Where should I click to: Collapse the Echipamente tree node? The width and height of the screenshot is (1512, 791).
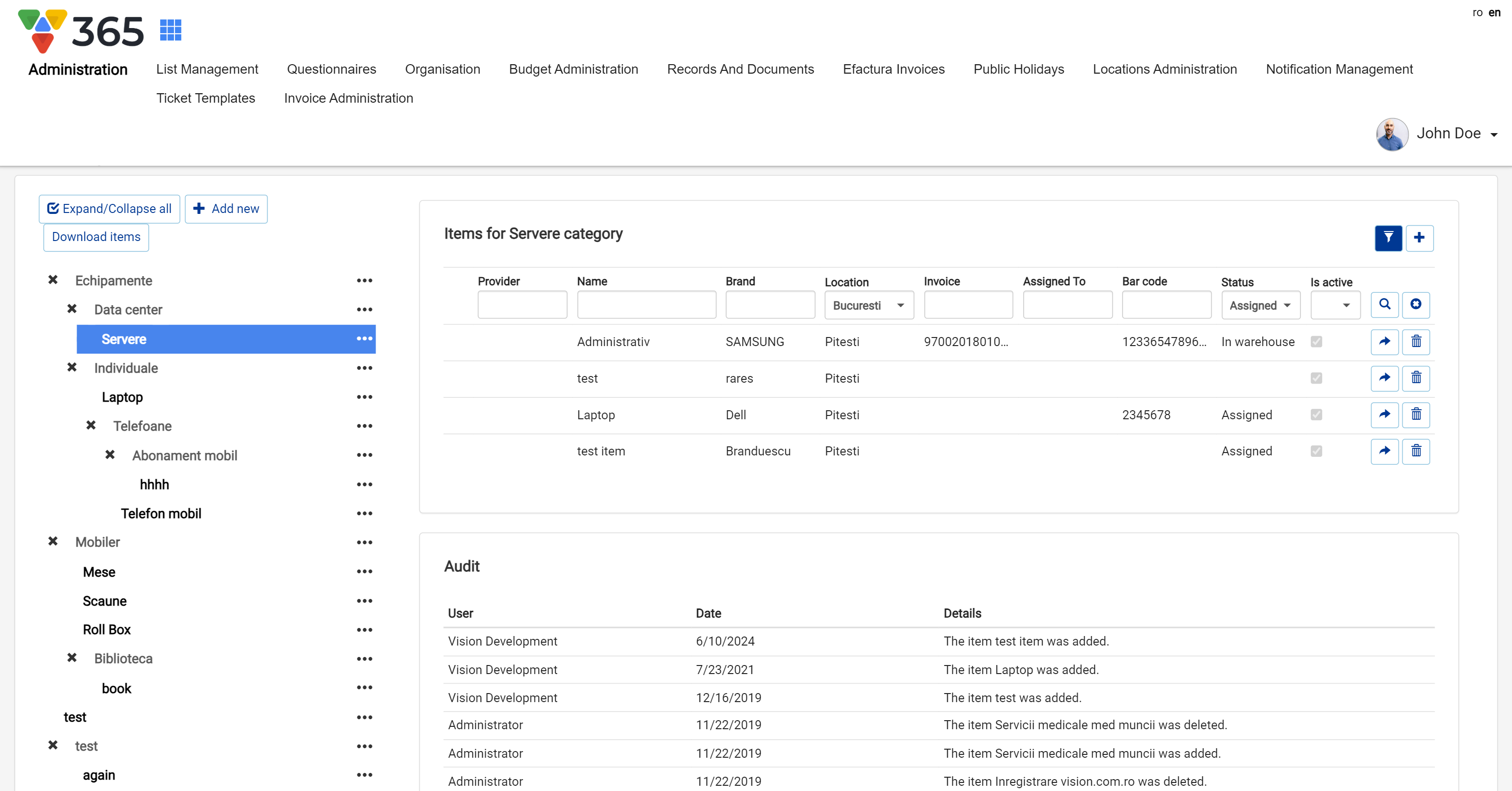[53, 280]
